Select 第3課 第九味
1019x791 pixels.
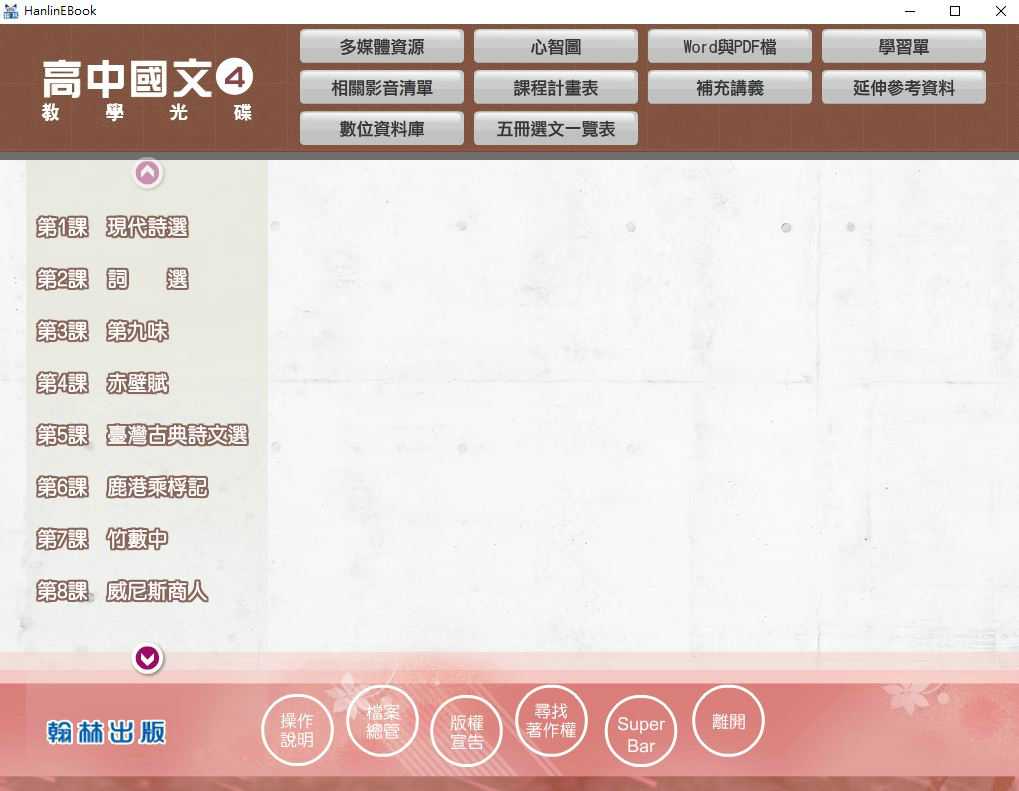[x=102, y=331]
